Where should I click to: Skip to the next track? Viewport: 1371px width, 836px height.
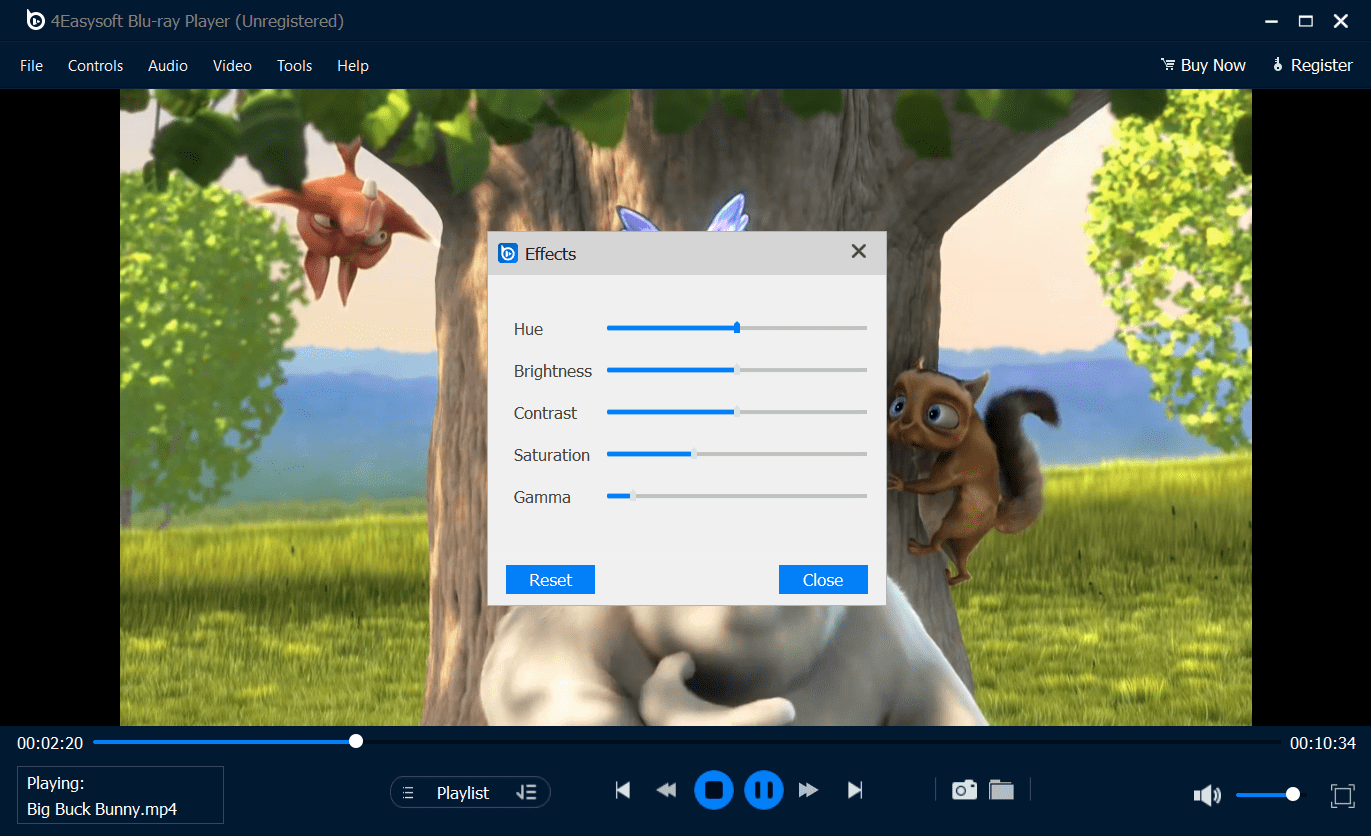point(855,791)
